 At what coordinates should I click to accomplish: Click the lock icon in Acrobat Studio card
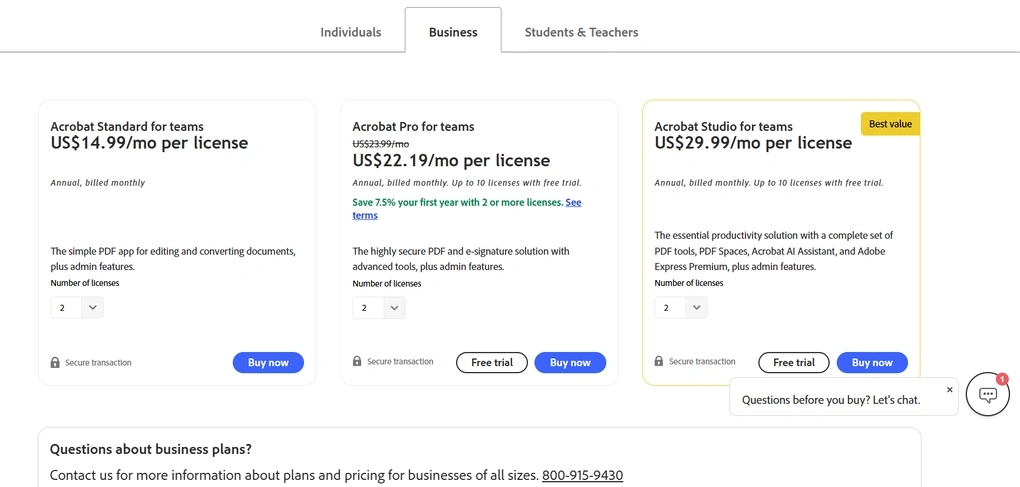pos(659,361)
